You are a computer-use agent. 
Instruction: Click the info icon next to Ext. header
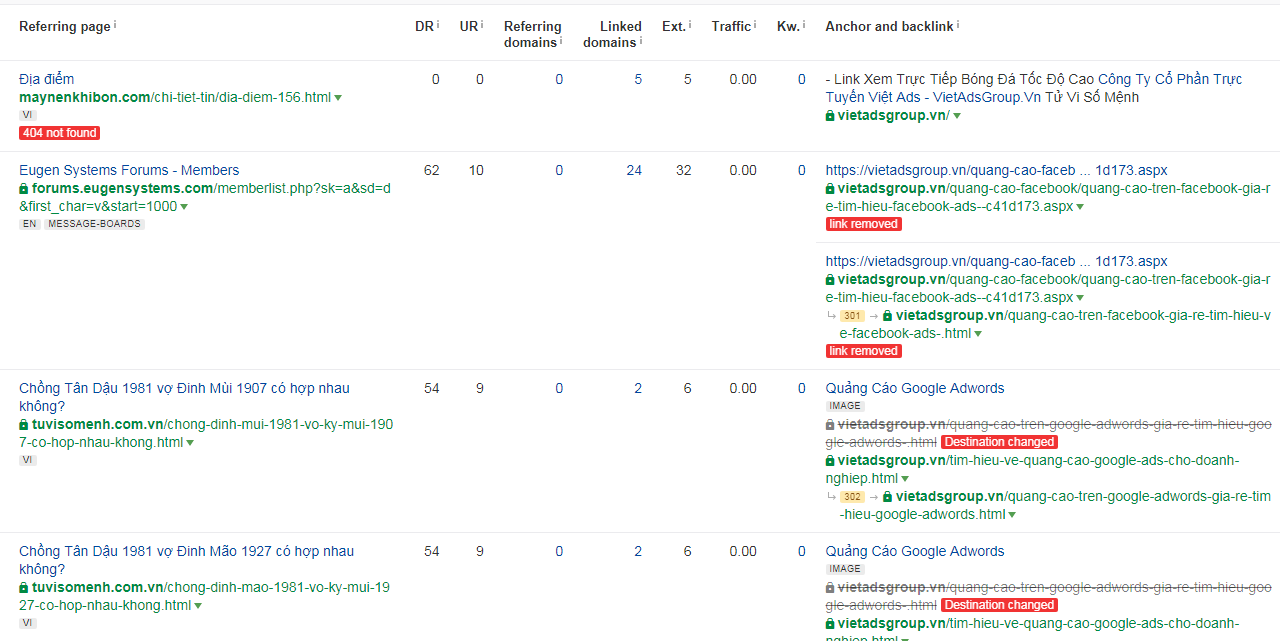point(690,24)
